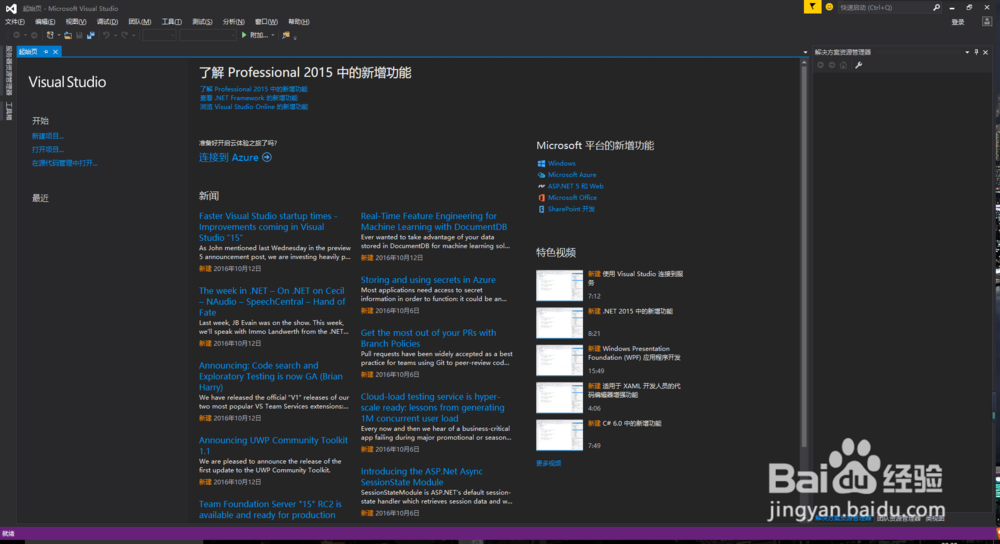Open the 测试(S) menu

(x=202, y=22)
